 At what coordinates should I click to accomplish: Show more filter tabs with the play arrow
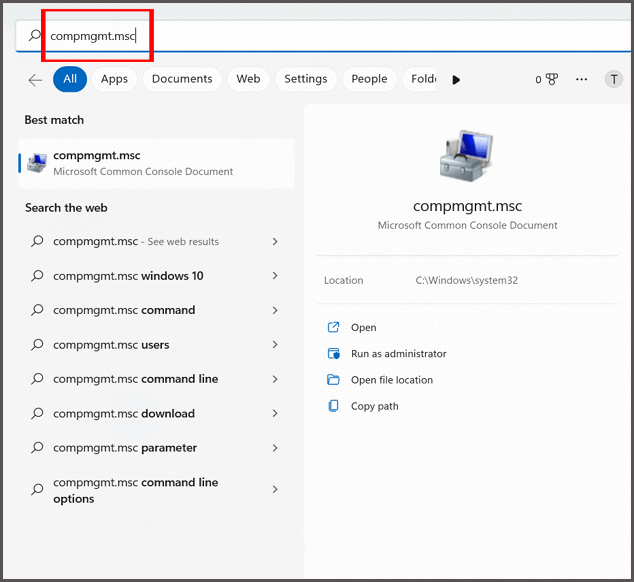click(456, 80)
